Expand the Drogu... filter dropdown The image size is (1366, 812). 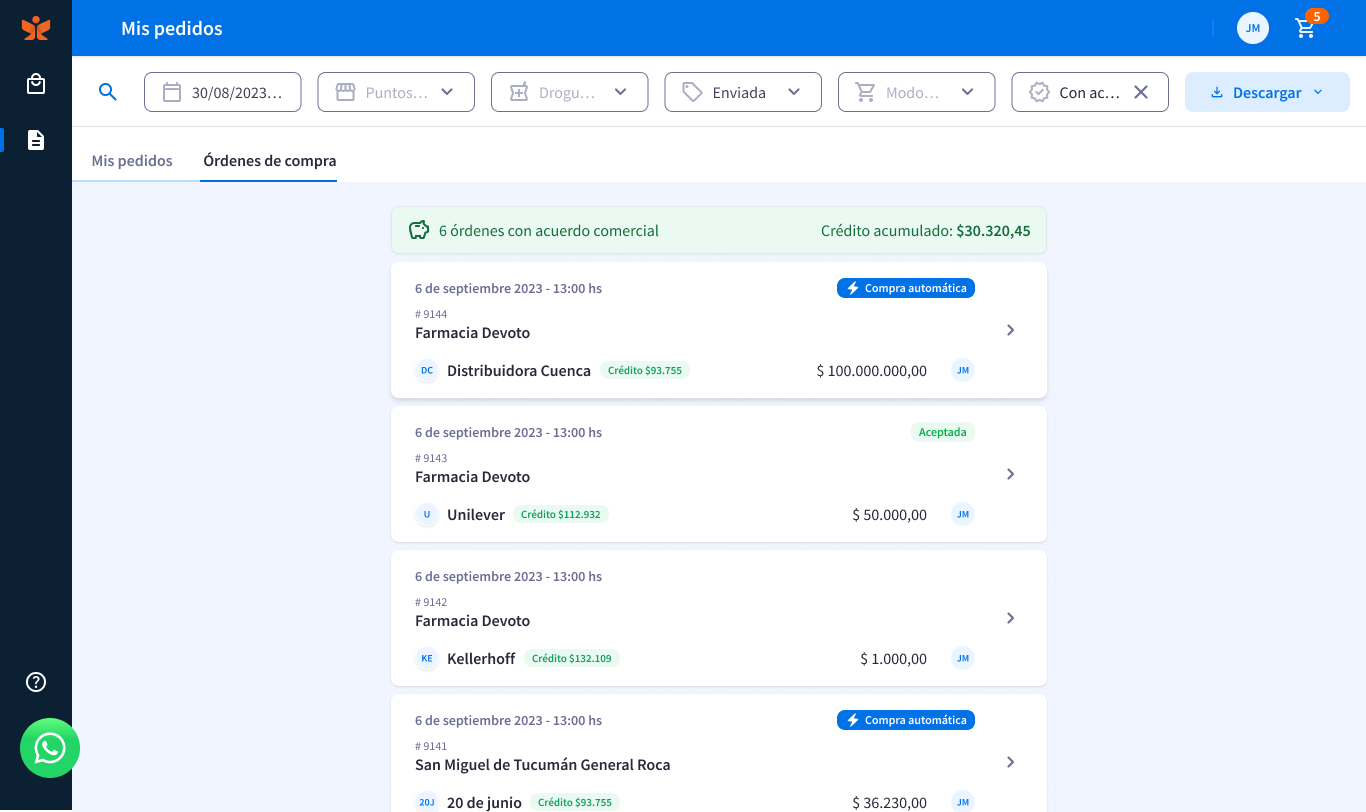(x=570, y=92)
